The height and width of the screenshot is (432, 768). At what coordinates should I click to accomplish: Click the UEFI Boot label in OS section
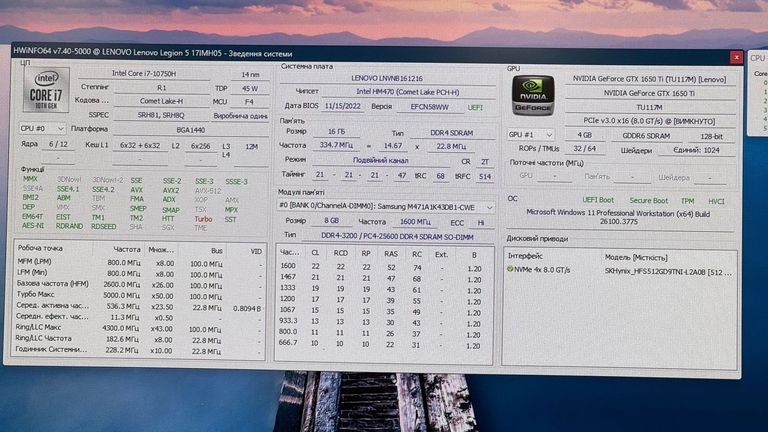[x=598, y=200]
